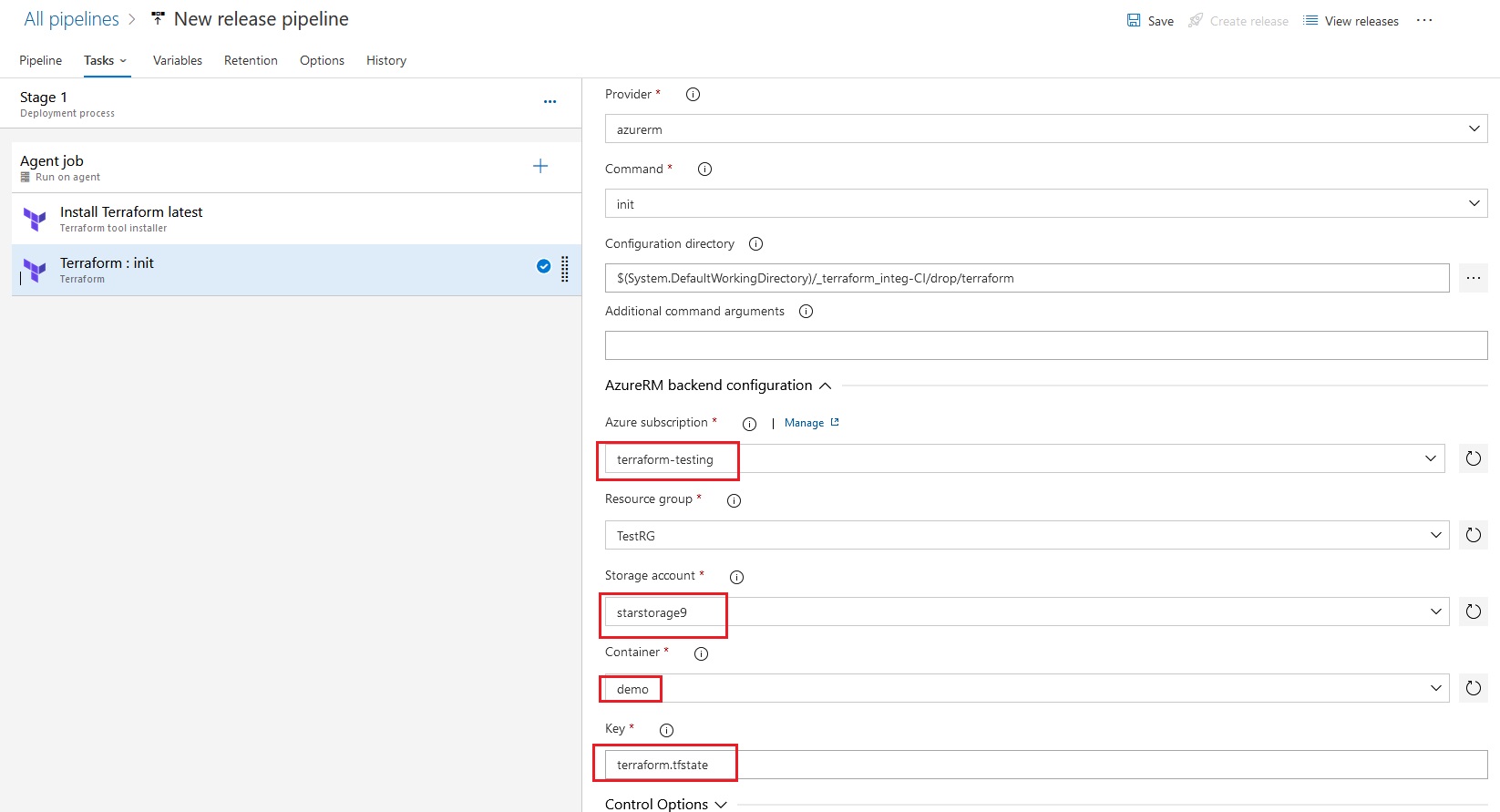Open the Command dropdown showing init
This screenshot has height=812, width=1500.
(1046, 203)
